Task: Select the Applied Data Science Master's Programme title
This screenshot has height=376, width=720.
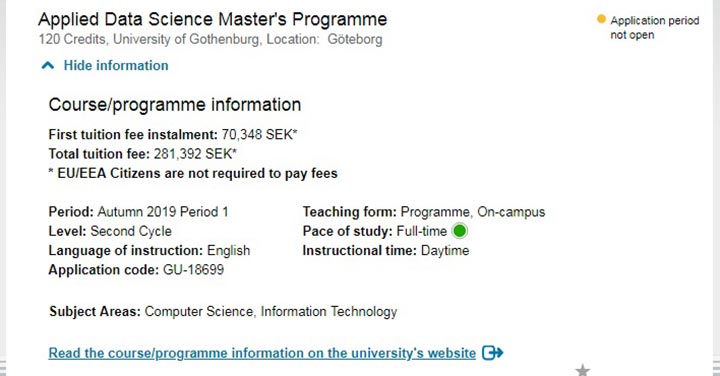Action: [213, 19]
